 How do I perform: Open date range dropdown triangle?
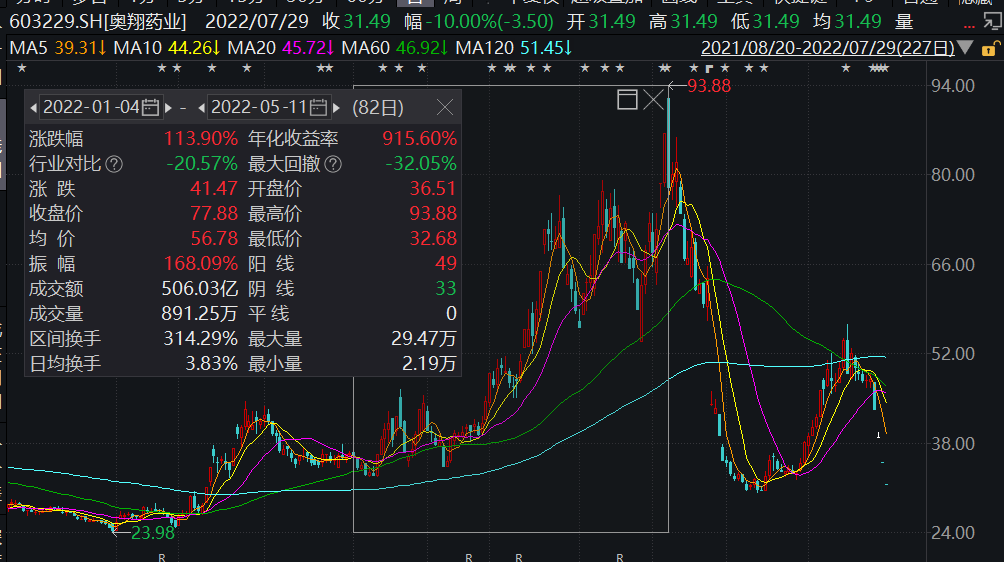pos(966,47)
